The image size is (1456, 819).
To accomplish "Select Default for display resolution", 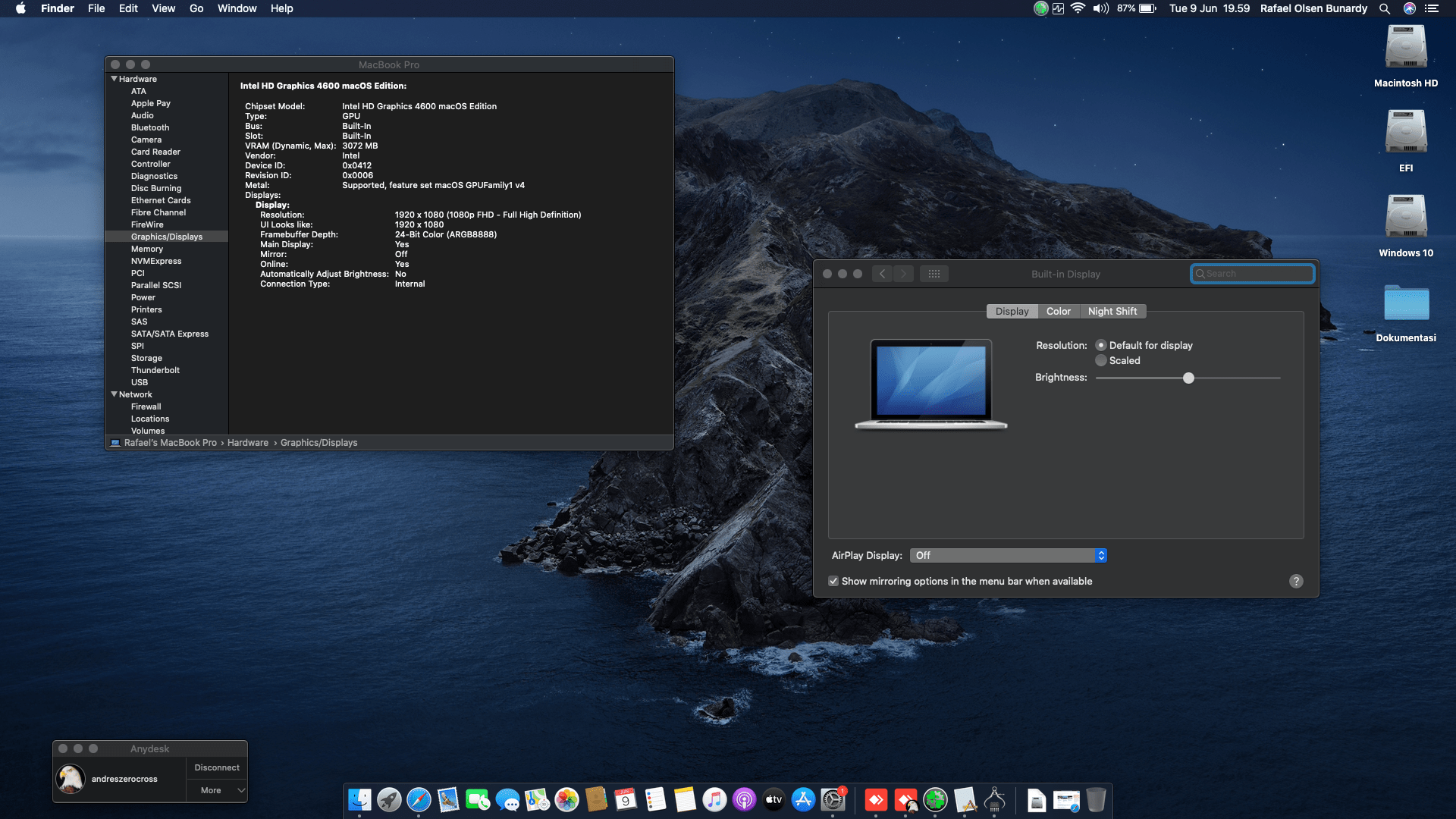I will [1101, 345].
